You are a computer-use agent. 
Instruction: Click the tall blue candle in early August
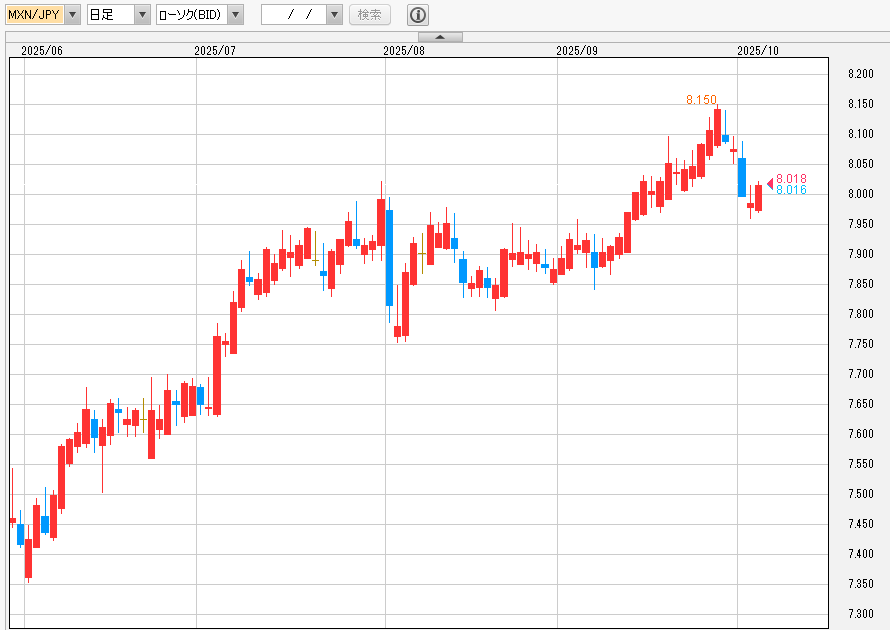tap(389, 257)
